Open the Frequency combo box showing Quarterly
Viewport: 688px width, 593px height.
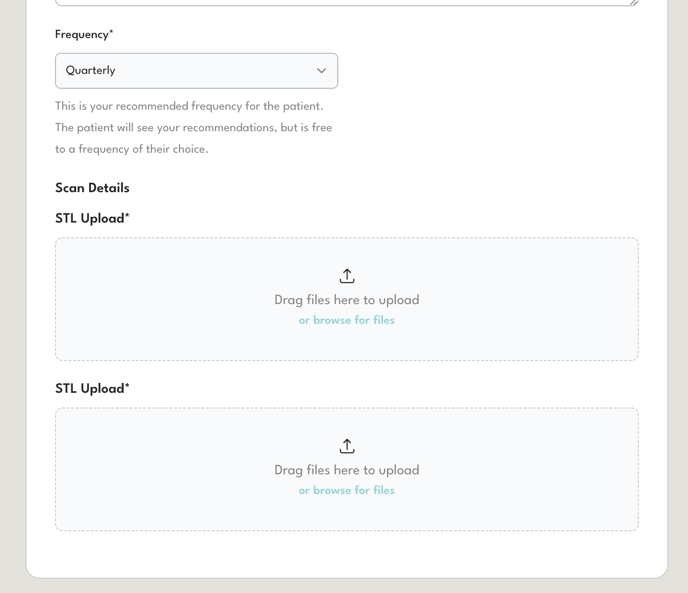[196, 71]
